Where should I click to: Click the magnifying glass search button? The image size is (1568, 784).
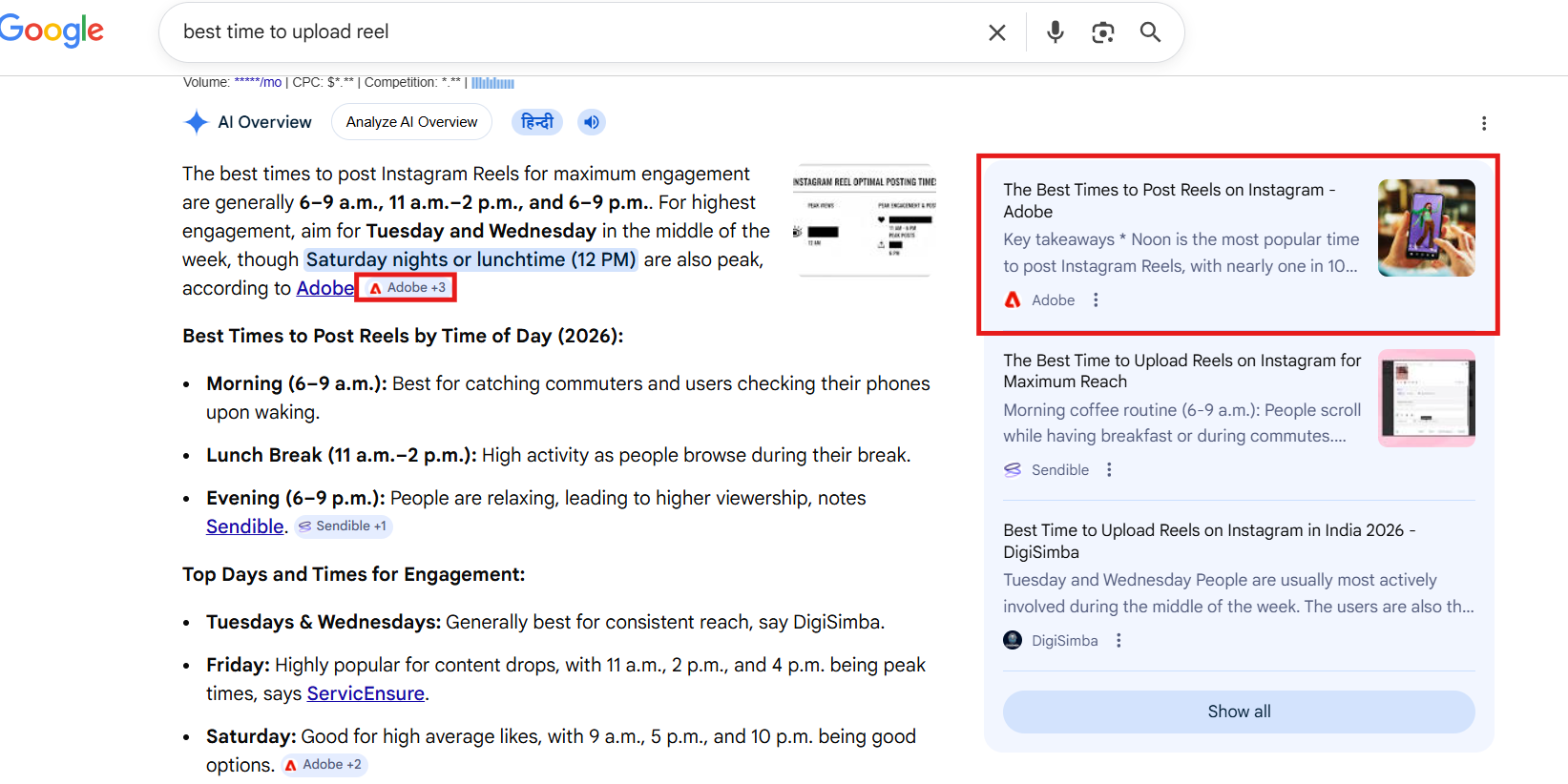point(1150,32)
